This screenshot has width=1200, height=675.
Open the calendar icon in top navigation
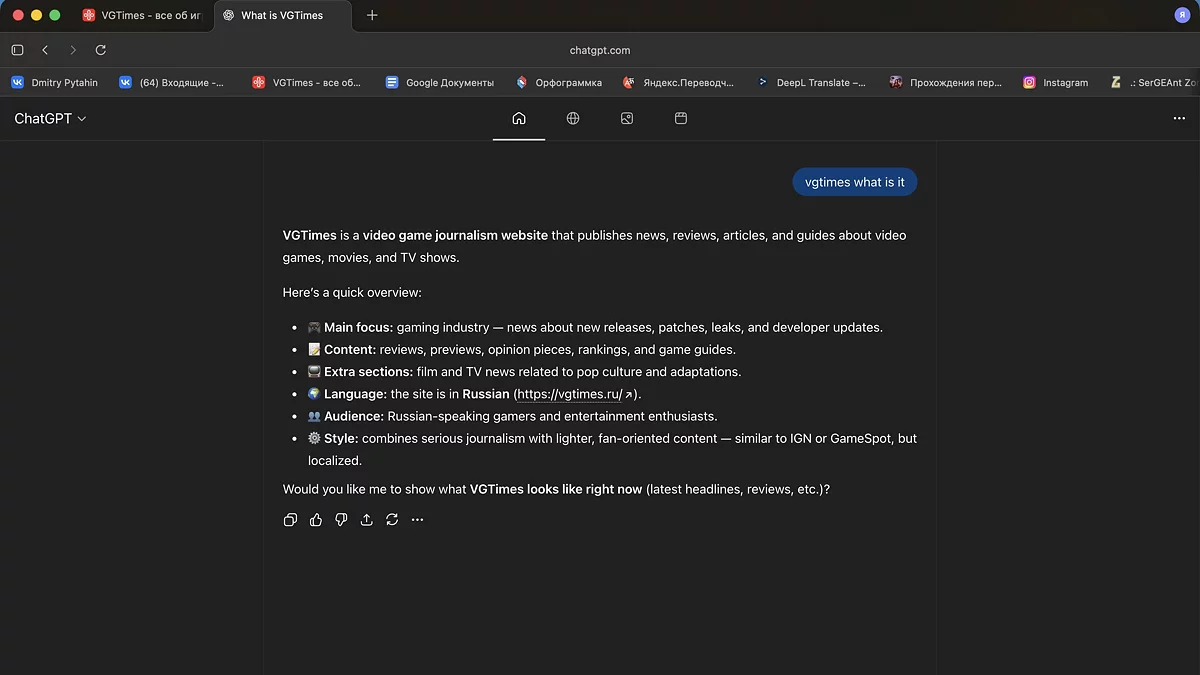(x=681, y=119)
